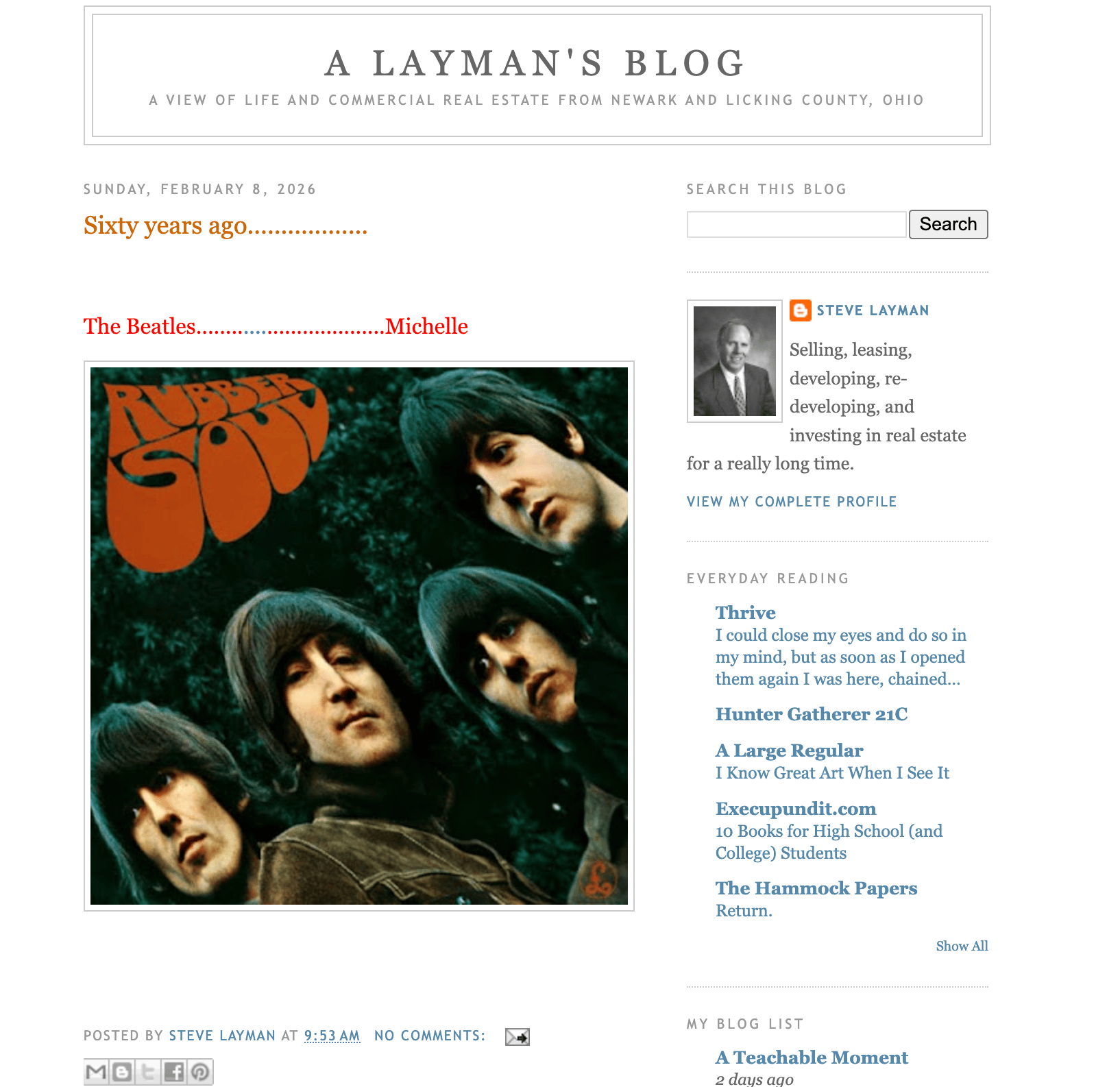This screenshot has width=1120, height=1087.
Task: Open the Execupundit.com blog link
Action: (796, 809)
